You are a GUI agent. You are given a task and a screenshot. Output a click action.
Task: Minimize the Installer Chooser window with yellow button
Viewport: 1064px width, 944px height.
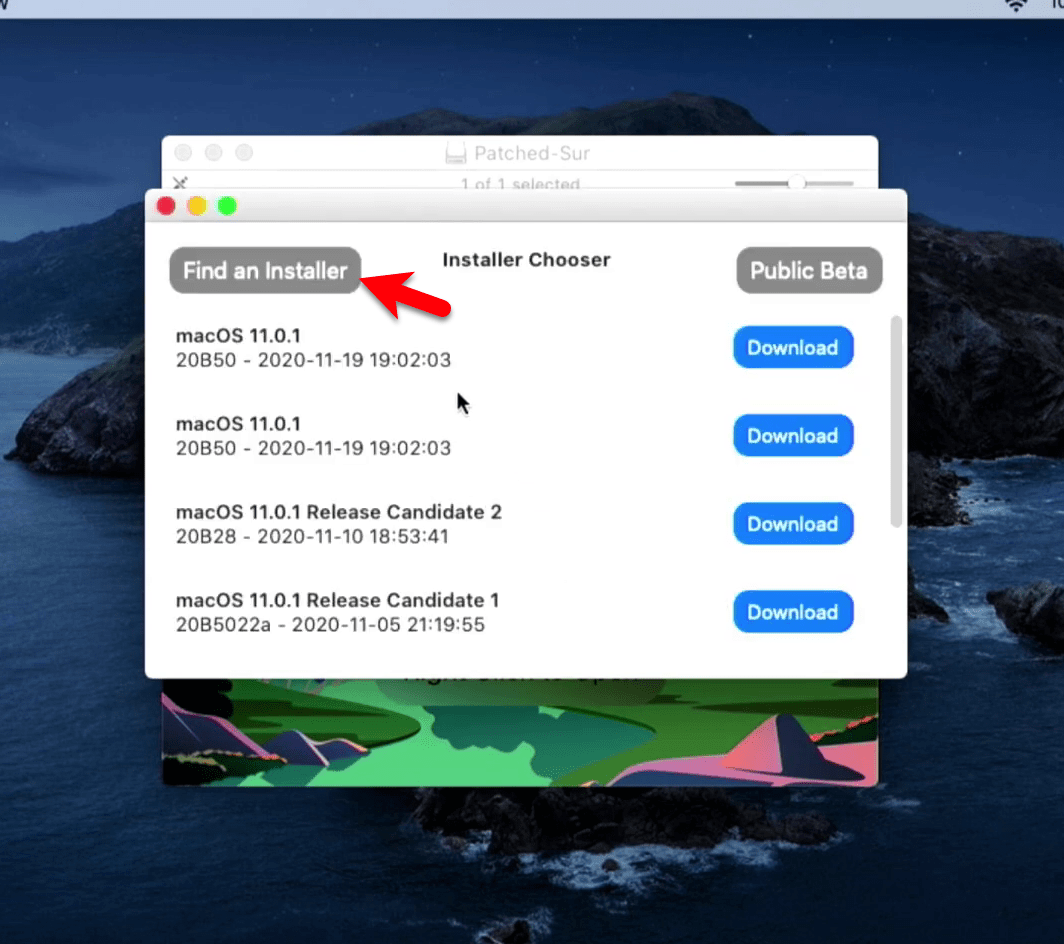coord(197,206)
